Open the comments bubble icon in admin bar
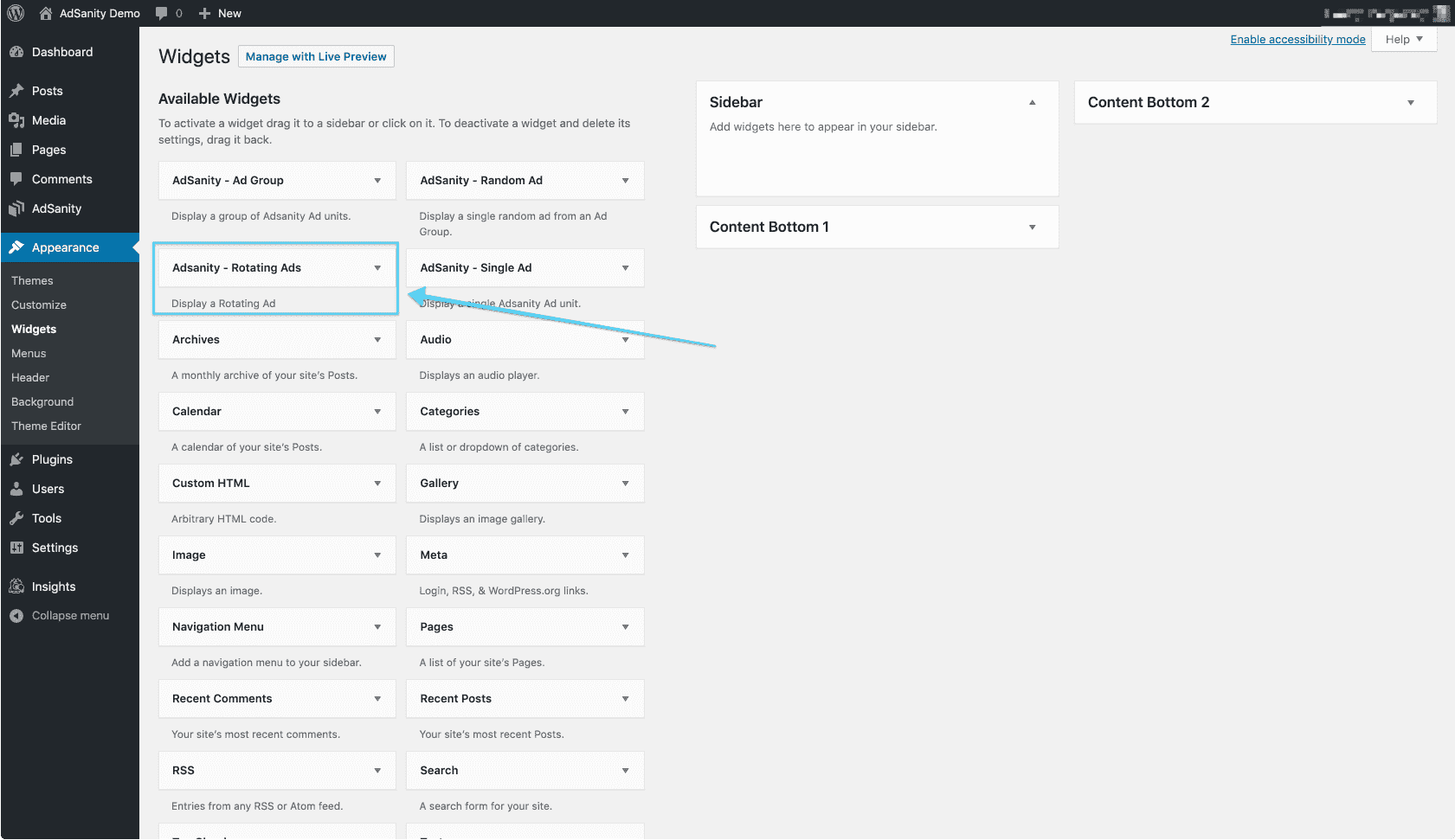The width and height of the screenshot is (1455, 840). (161, 13)
